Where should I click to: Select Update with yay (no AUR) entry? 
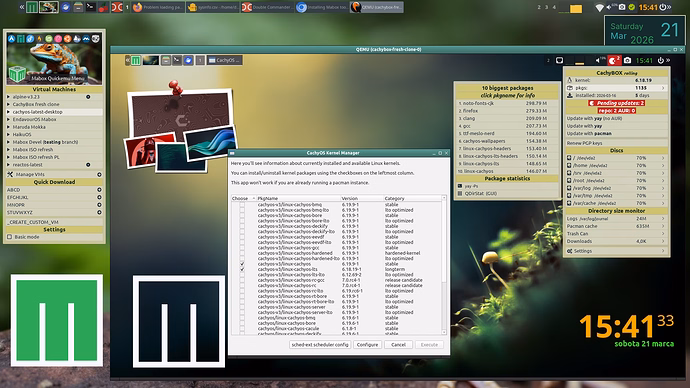[616, 118]
